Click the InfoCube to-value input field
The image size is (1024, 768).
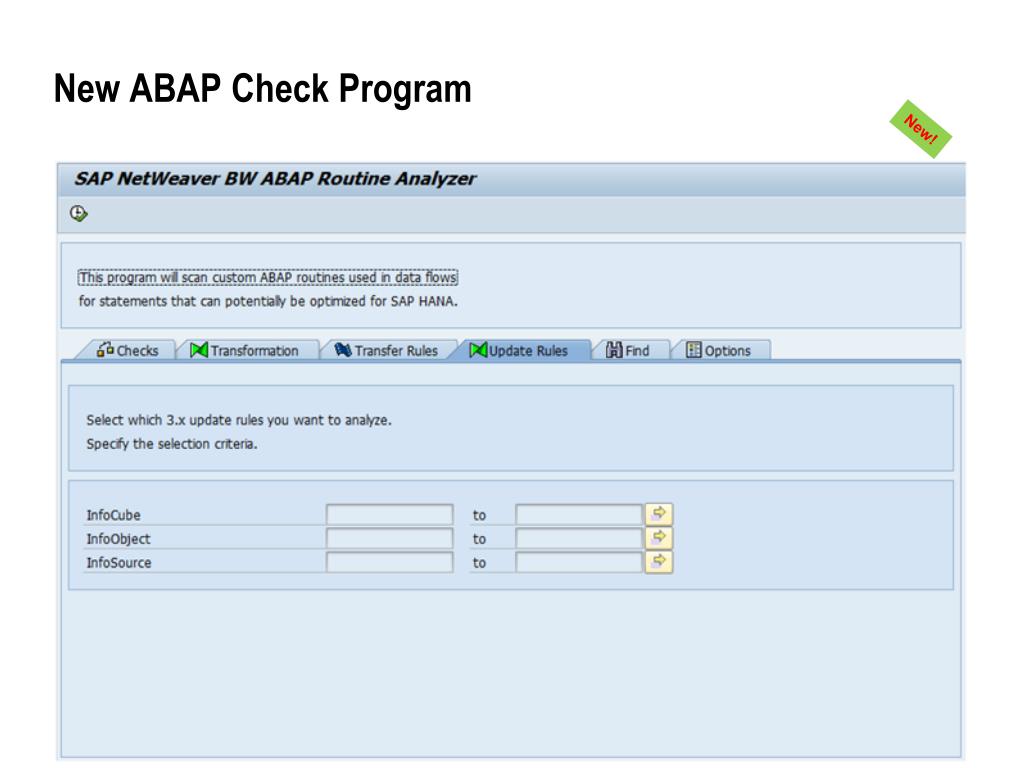click(x=579, y=515)
